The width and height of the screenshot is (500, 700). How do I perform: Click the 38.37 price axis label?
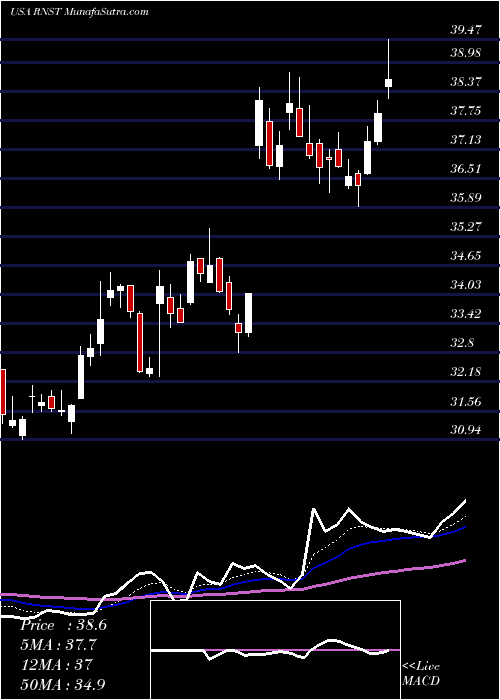(466, 82)
